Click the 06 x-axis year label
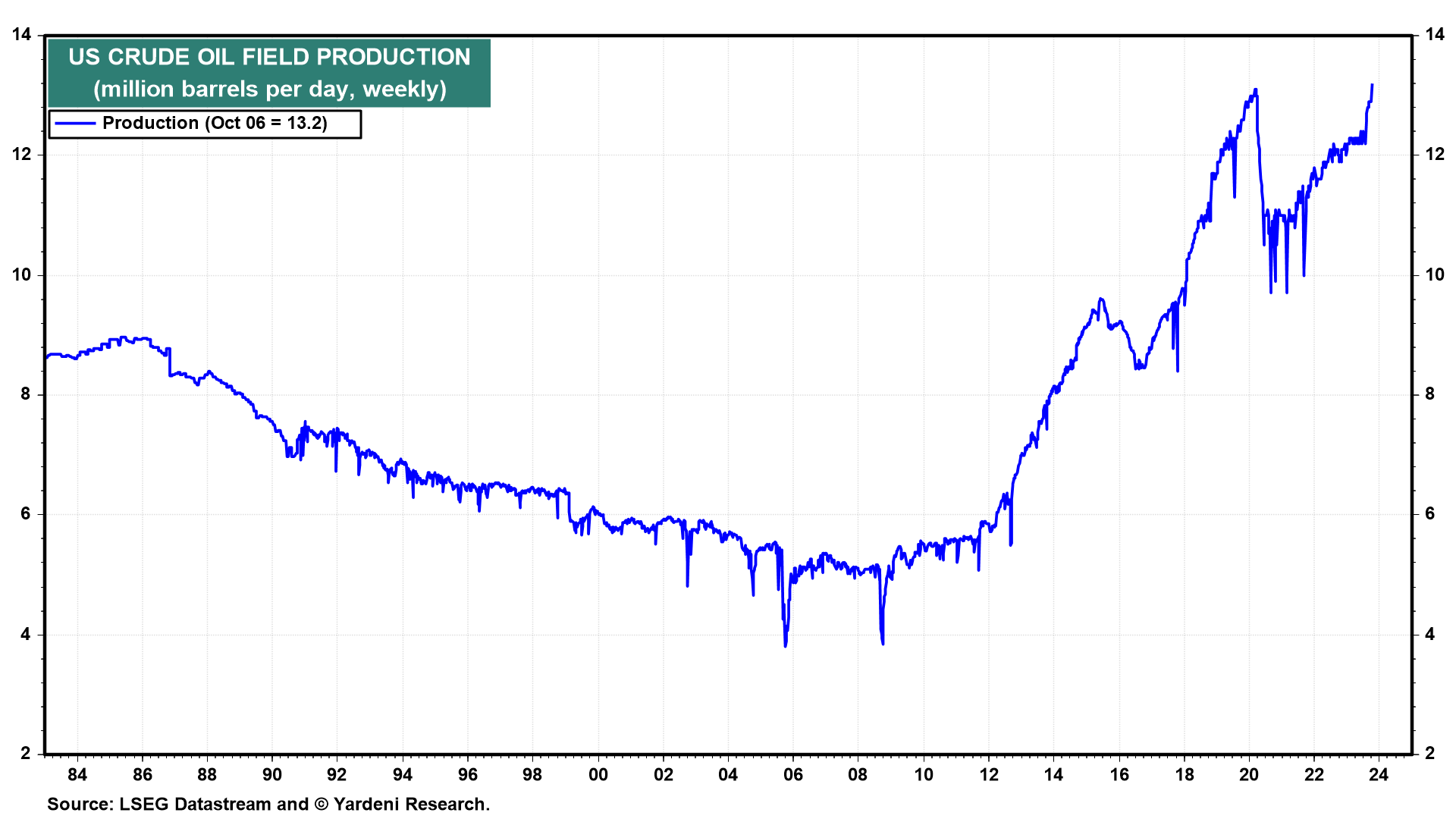Screen dimensions: 1456x819 tap(793, 775)
